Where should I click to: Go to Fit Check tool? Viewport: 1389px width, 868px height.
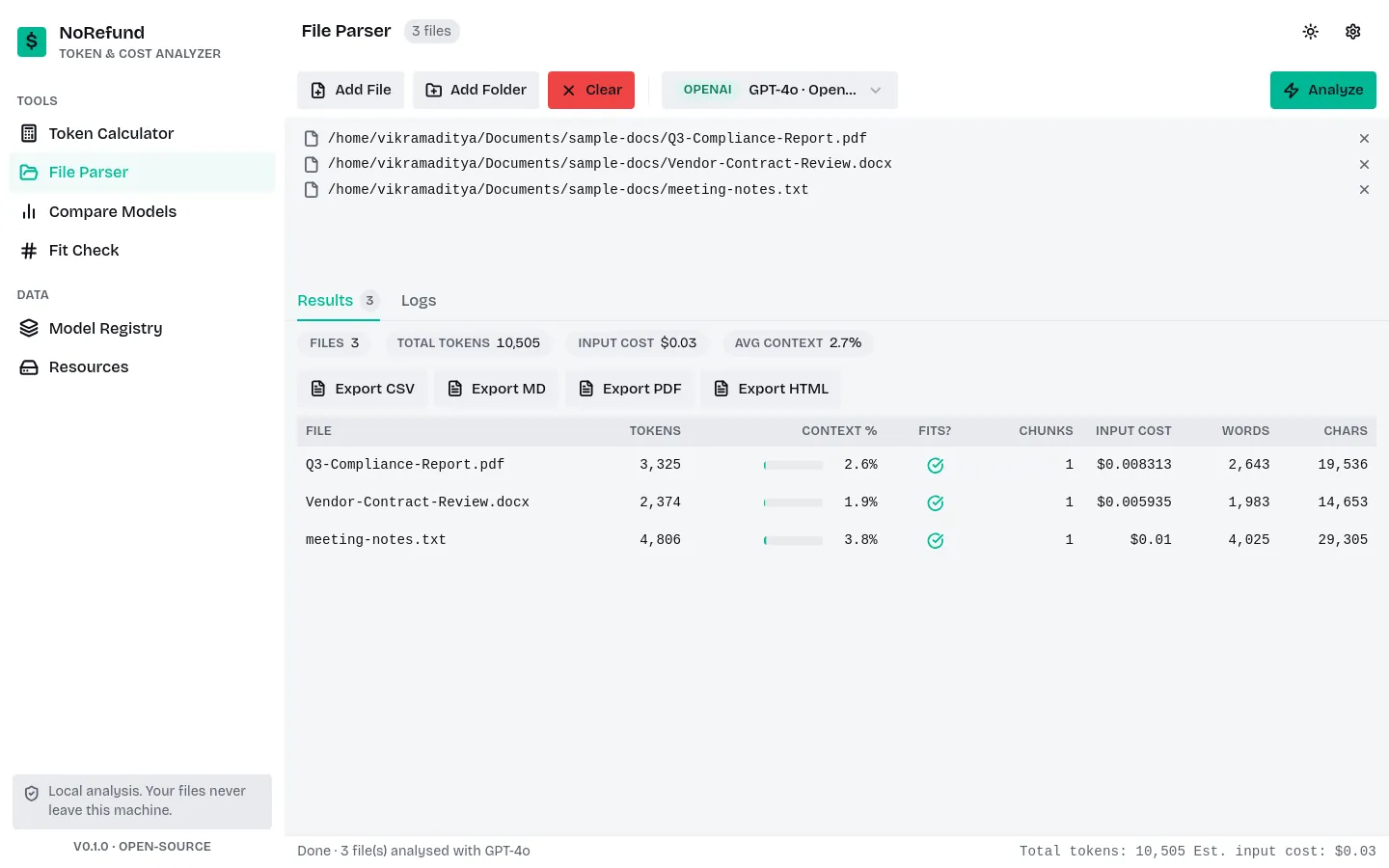(x=142, y=250)
